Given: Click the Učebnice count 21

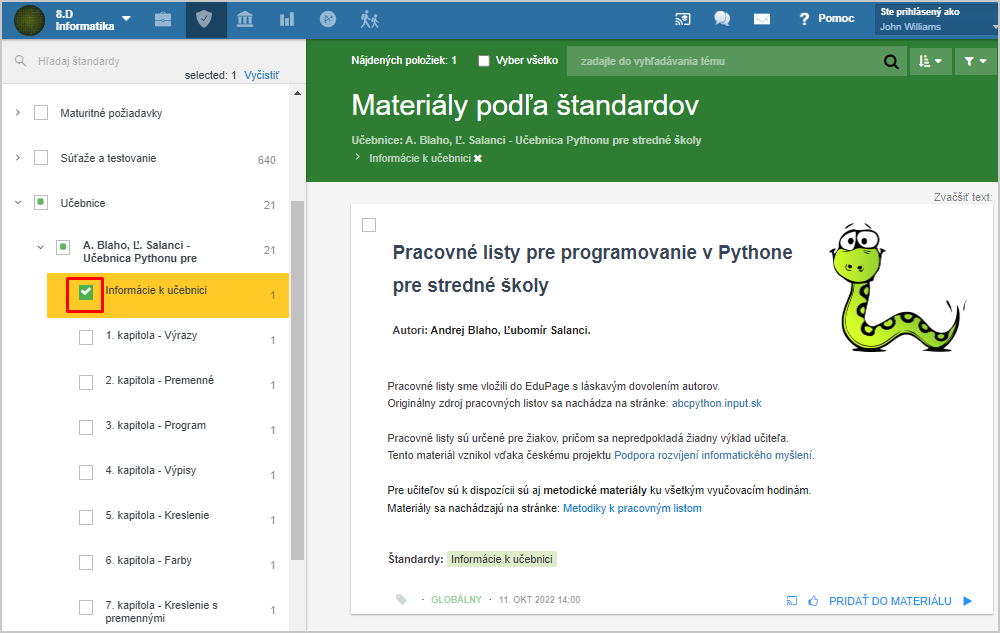Looking at the screenshot, I should pyautogui.click(x=270, y=205).
